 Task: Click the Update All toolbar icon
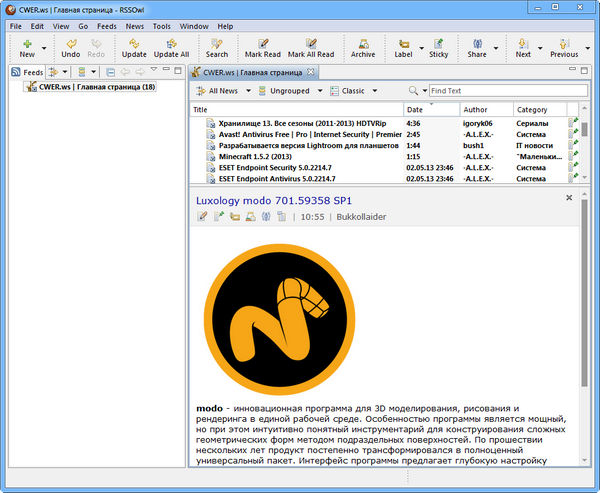tap(171, 48)
